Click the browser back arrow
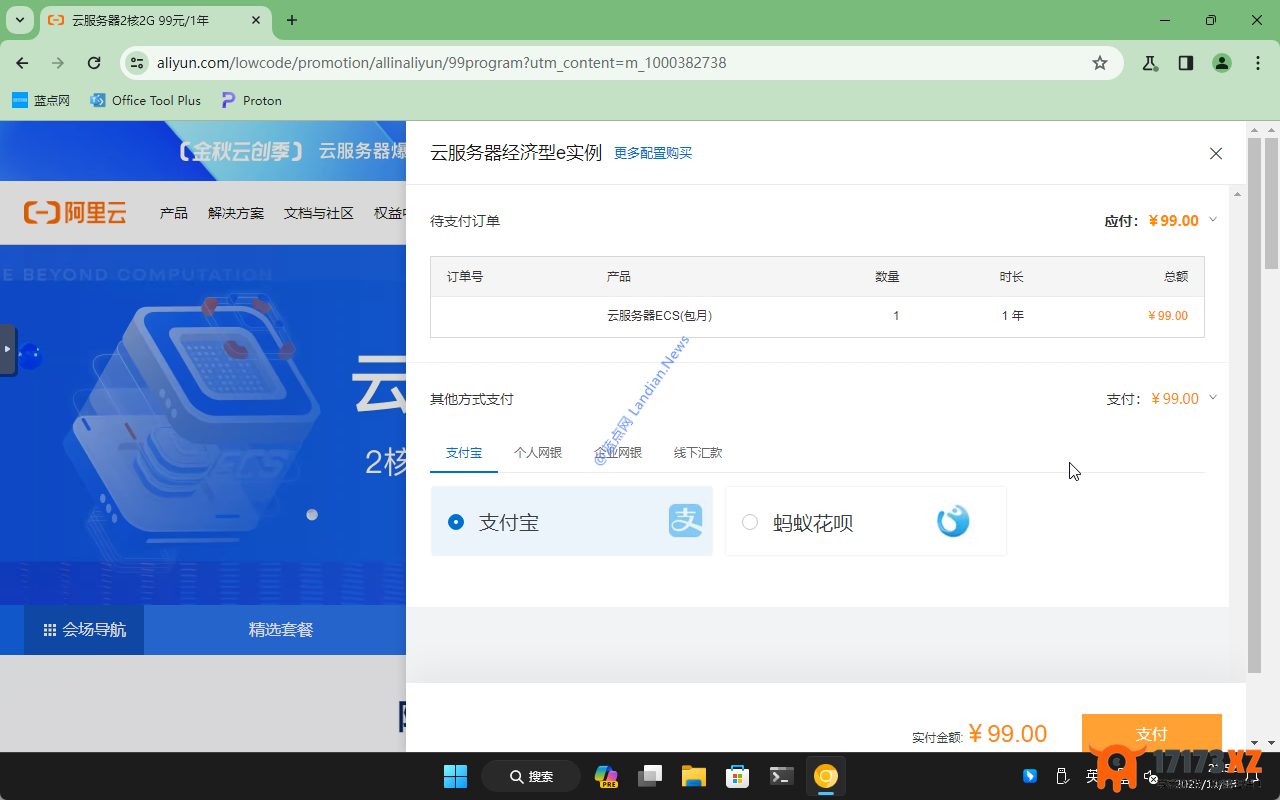The width and height of the screenshot is (1280, 800). pos(22,63)
